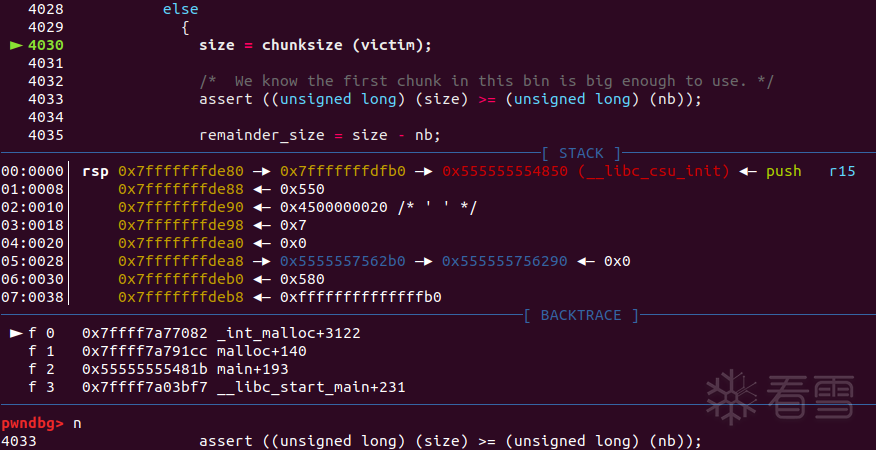Click the green current-line arrow at line 4030
876x450 pixels.
(x=16, y=45)
